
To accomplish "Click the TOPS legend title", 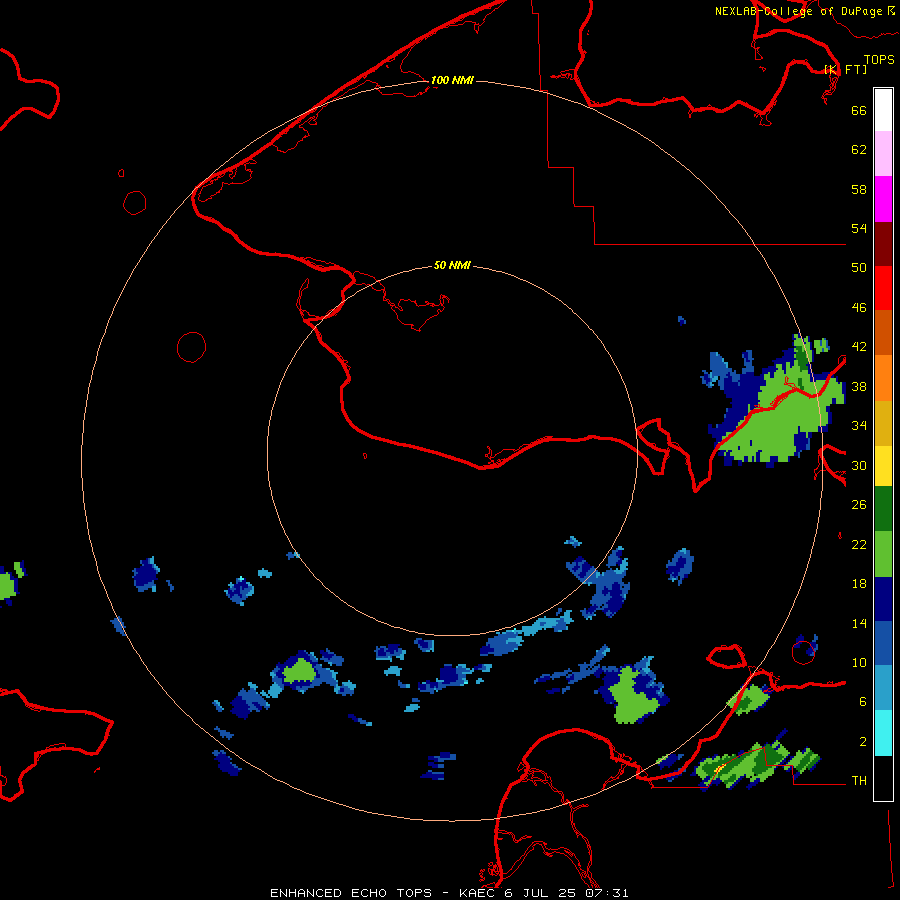I will (879, 59).
